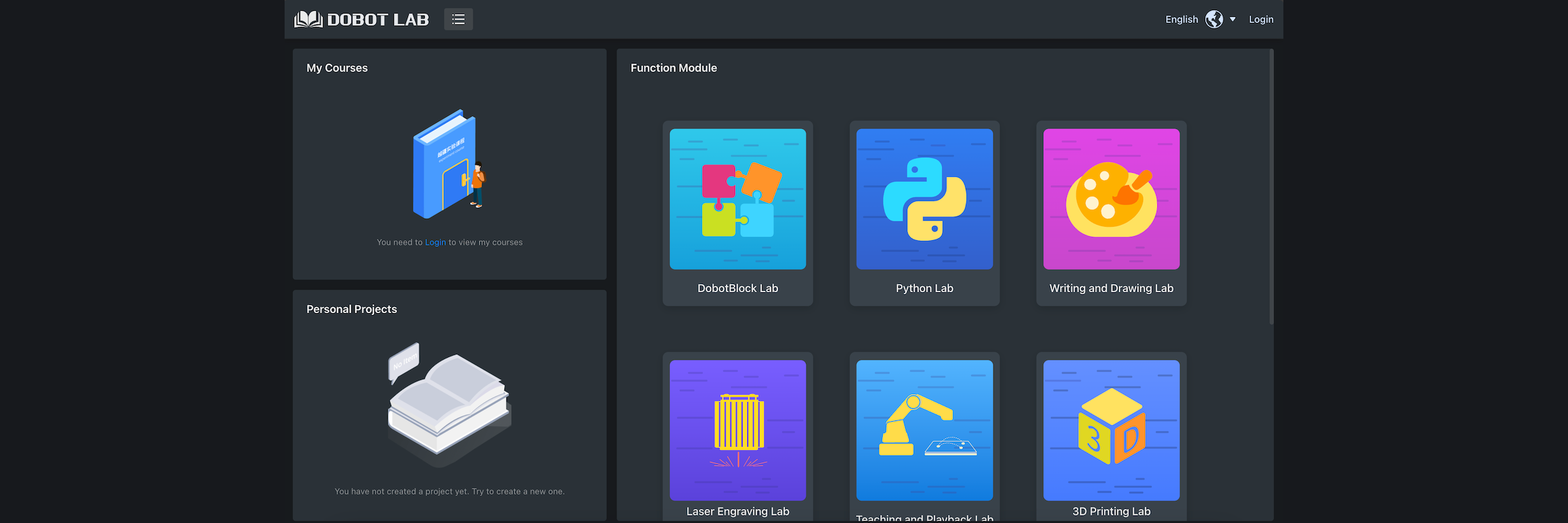Viewport: 1568px width, 523px height.
Task: Follow the Login link under My Courses
Action: [436, 242]
